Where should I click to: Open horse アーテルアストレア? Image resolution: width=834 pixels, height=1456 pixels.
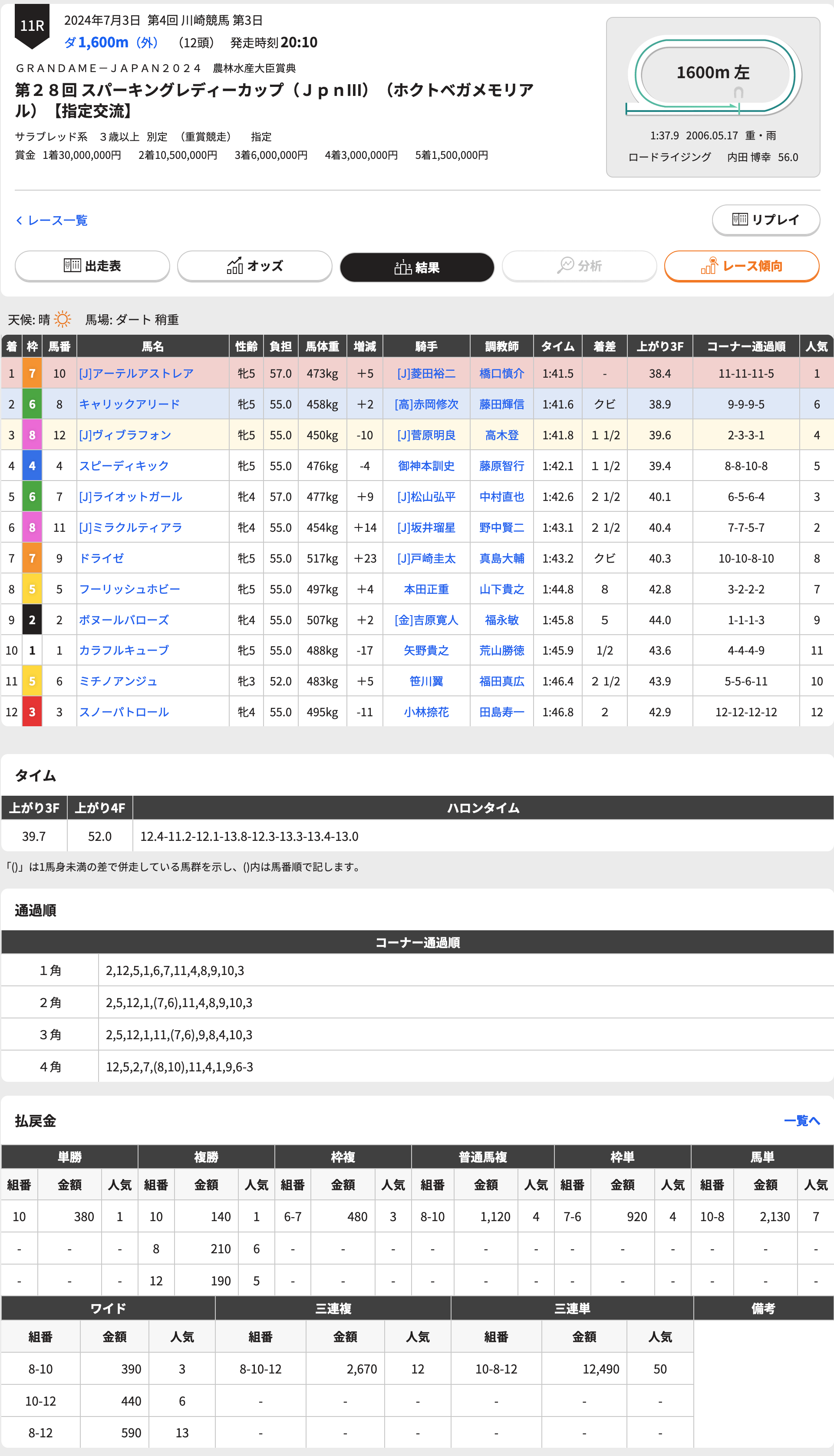point(136,373)
